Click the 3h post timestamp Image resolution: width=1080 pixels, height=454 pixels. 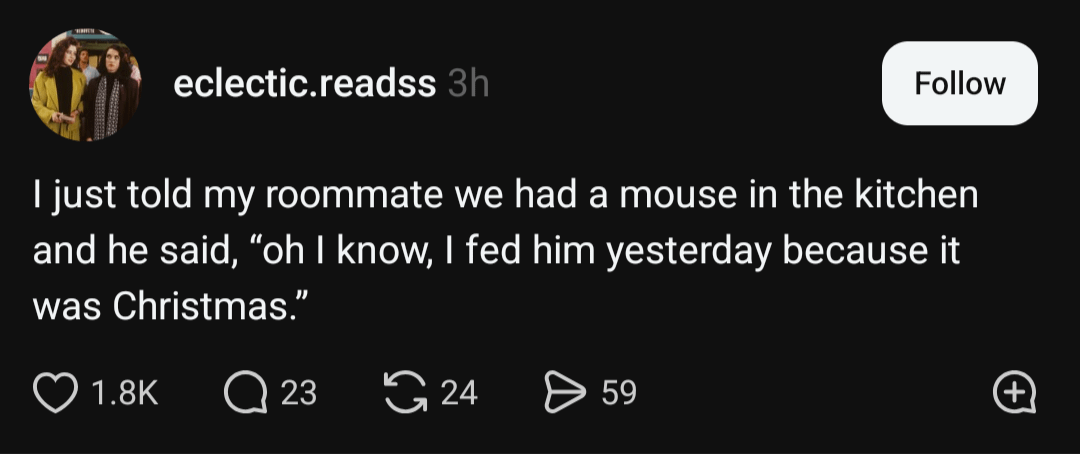pyautogui.click(x=468, y=85)
